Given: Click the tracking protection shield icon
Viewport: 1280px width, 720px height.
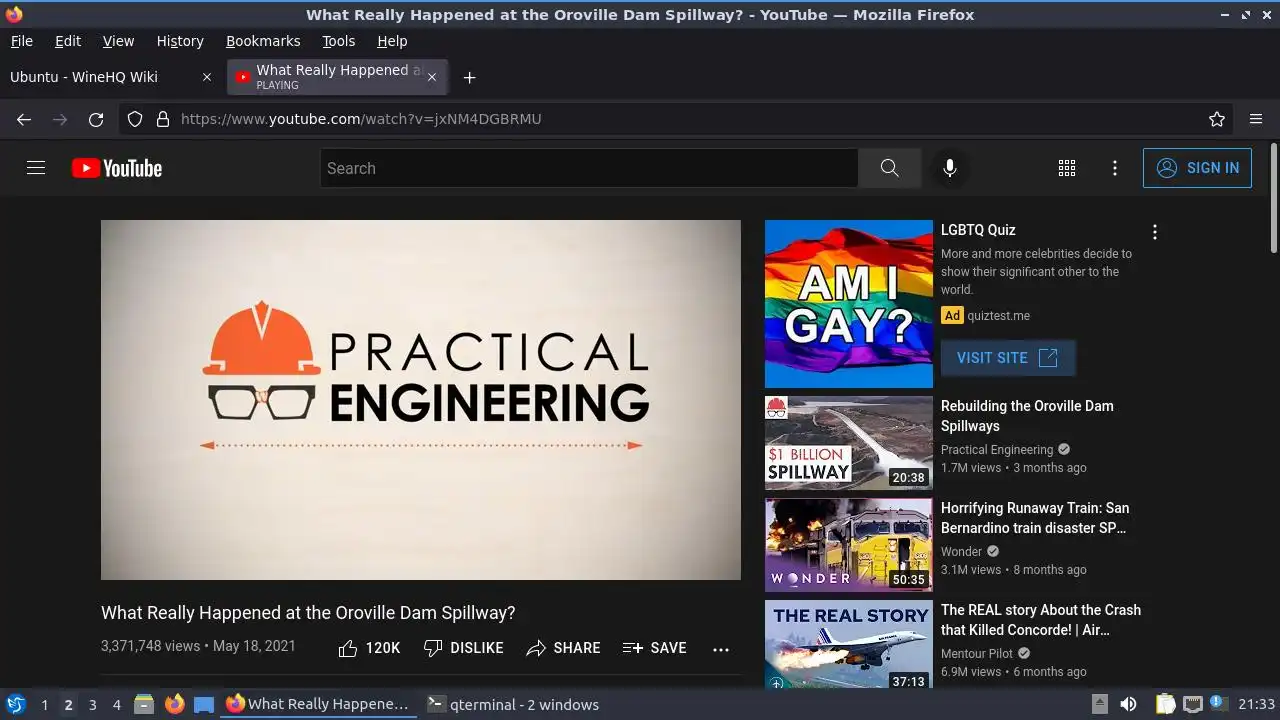Looking at the screenshot, I should 135,119.
